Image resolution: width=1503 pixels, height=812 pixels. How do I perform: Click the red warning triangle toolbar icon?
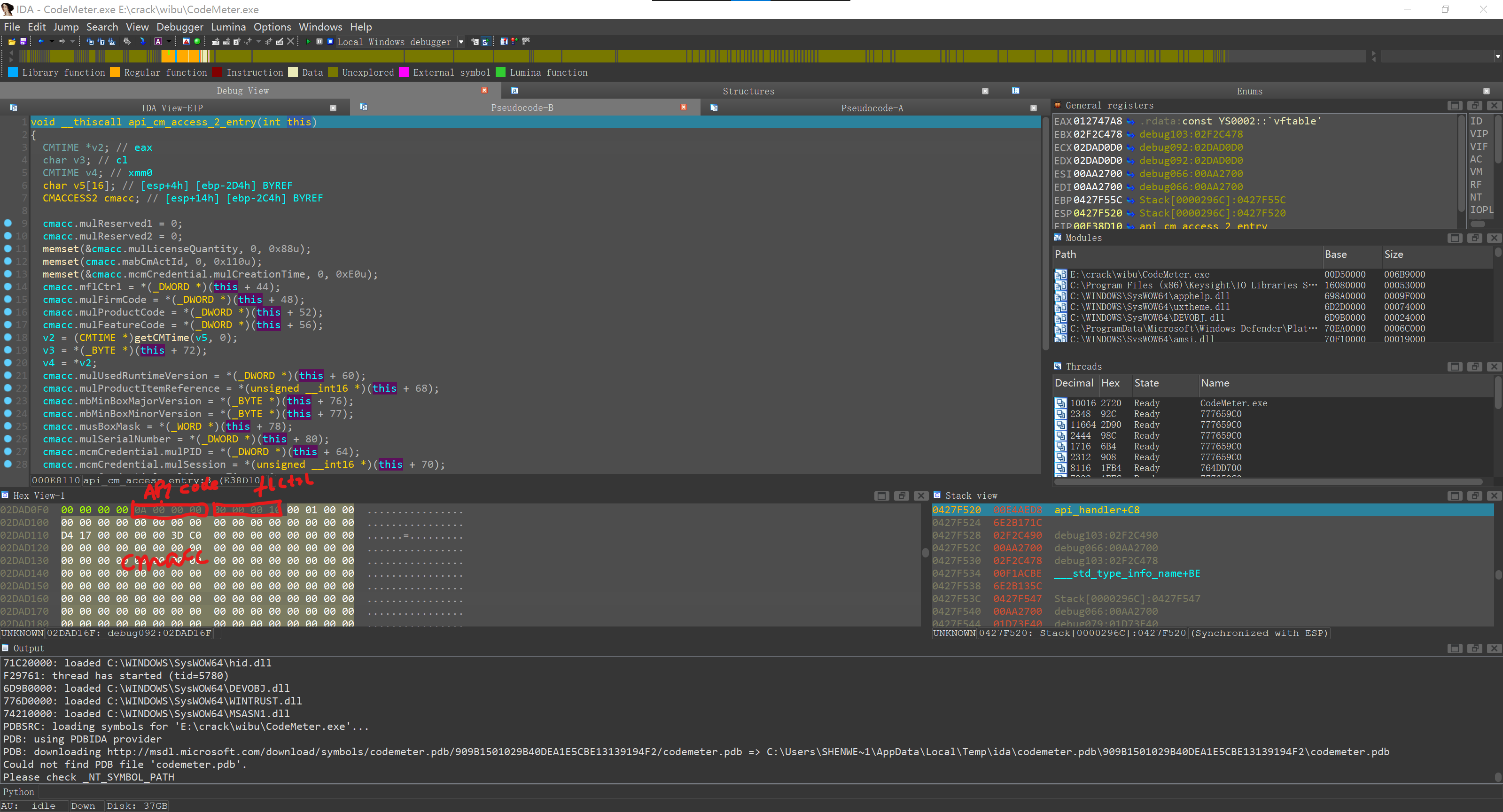point(186,41)
